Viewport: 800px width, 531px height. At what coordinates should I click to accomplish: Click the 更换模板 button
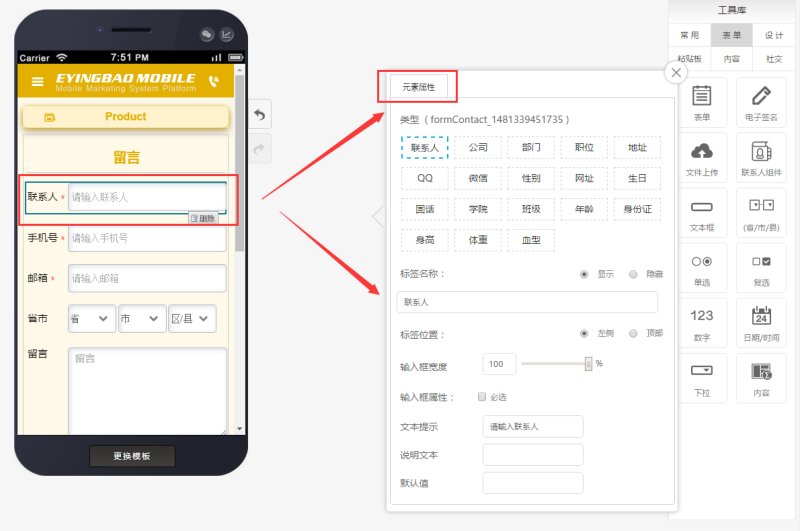(x=132, y=456)
